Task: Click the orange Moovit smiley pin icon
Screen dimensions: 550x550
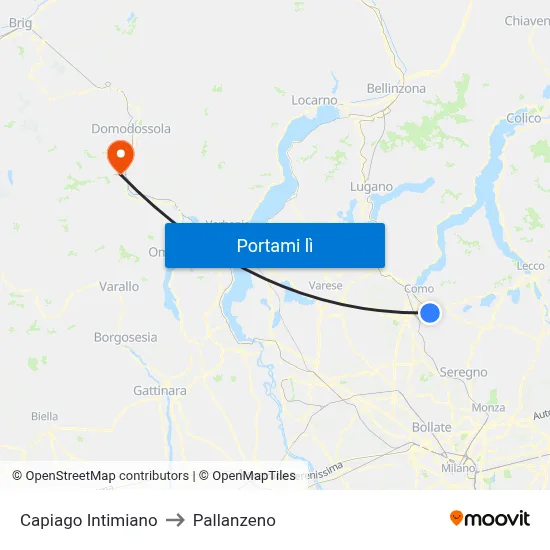Action: (456, 518)
